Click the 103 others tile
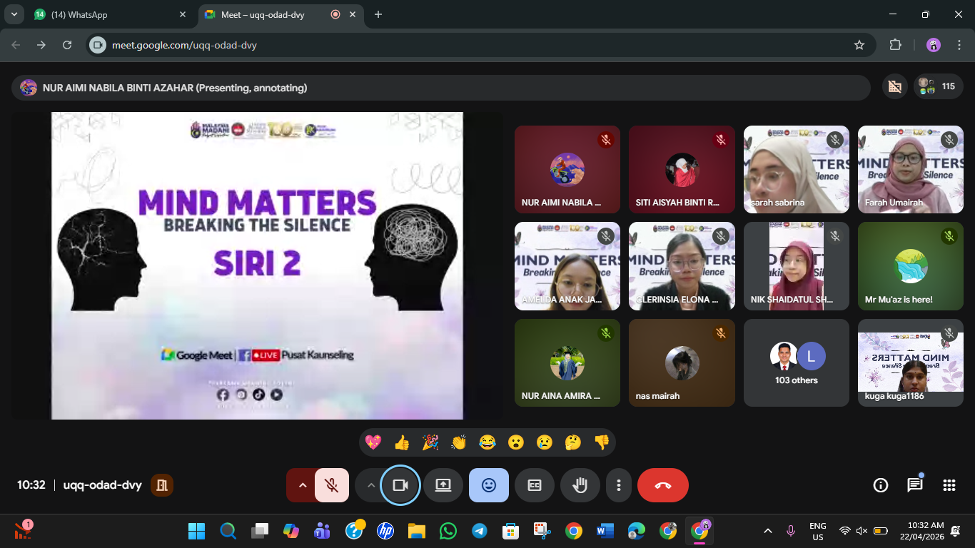977x550 pixels. pos(796,363)
